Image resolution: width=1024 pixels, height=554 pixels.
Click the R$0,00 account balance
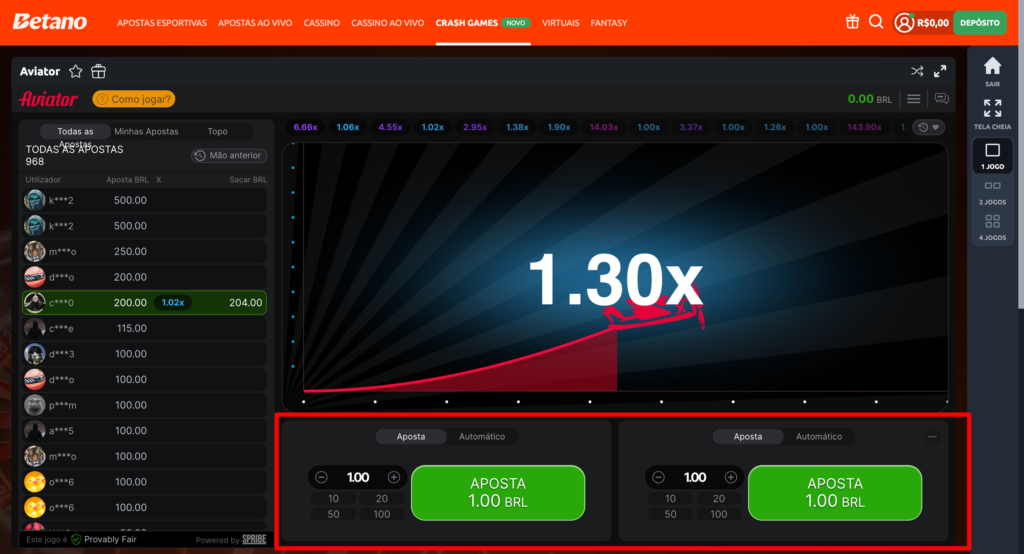click(x=933, y=23)
